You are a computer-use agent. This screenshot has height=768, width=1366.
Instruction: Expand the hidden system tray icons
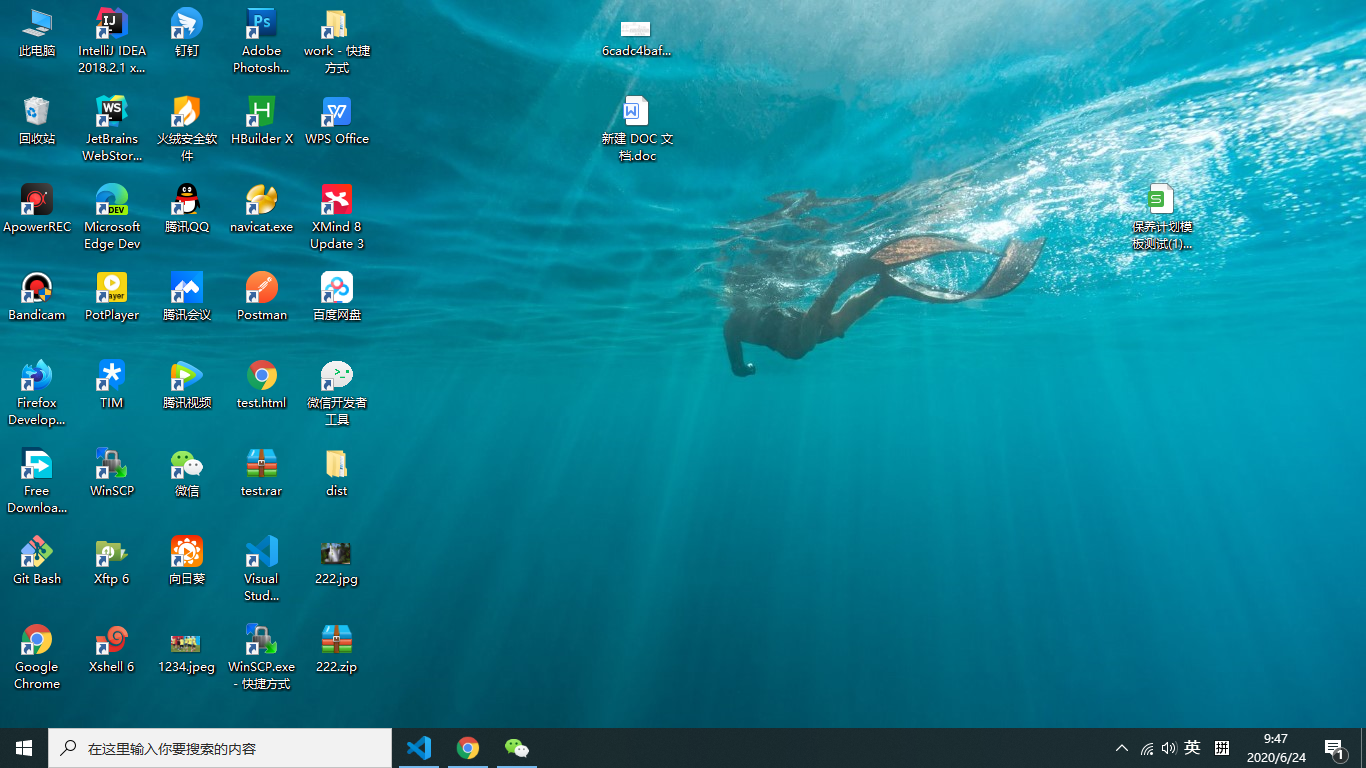coord(1121,748)
